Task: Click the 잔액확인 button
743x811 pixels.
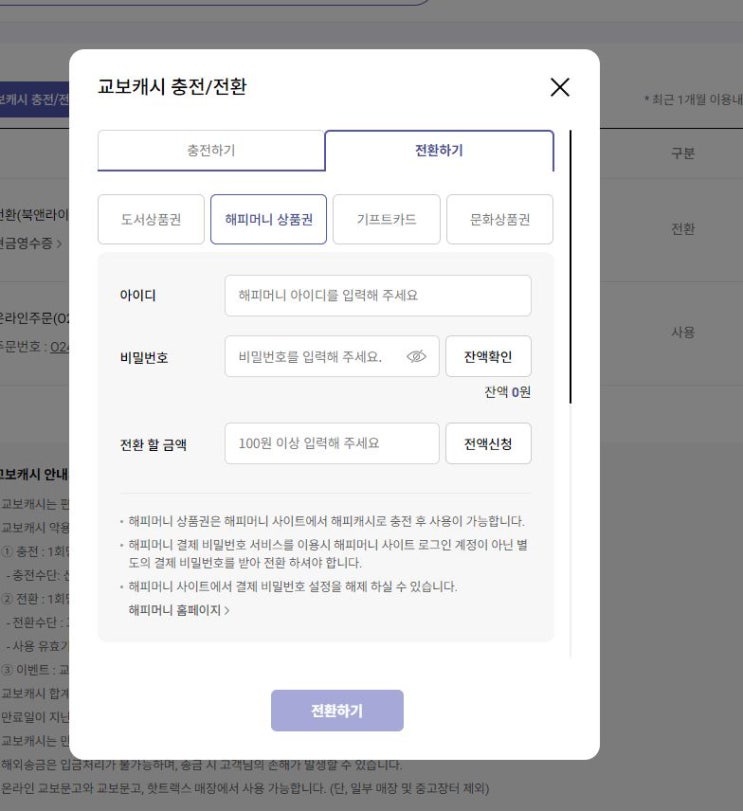Action: click(488, 356)
